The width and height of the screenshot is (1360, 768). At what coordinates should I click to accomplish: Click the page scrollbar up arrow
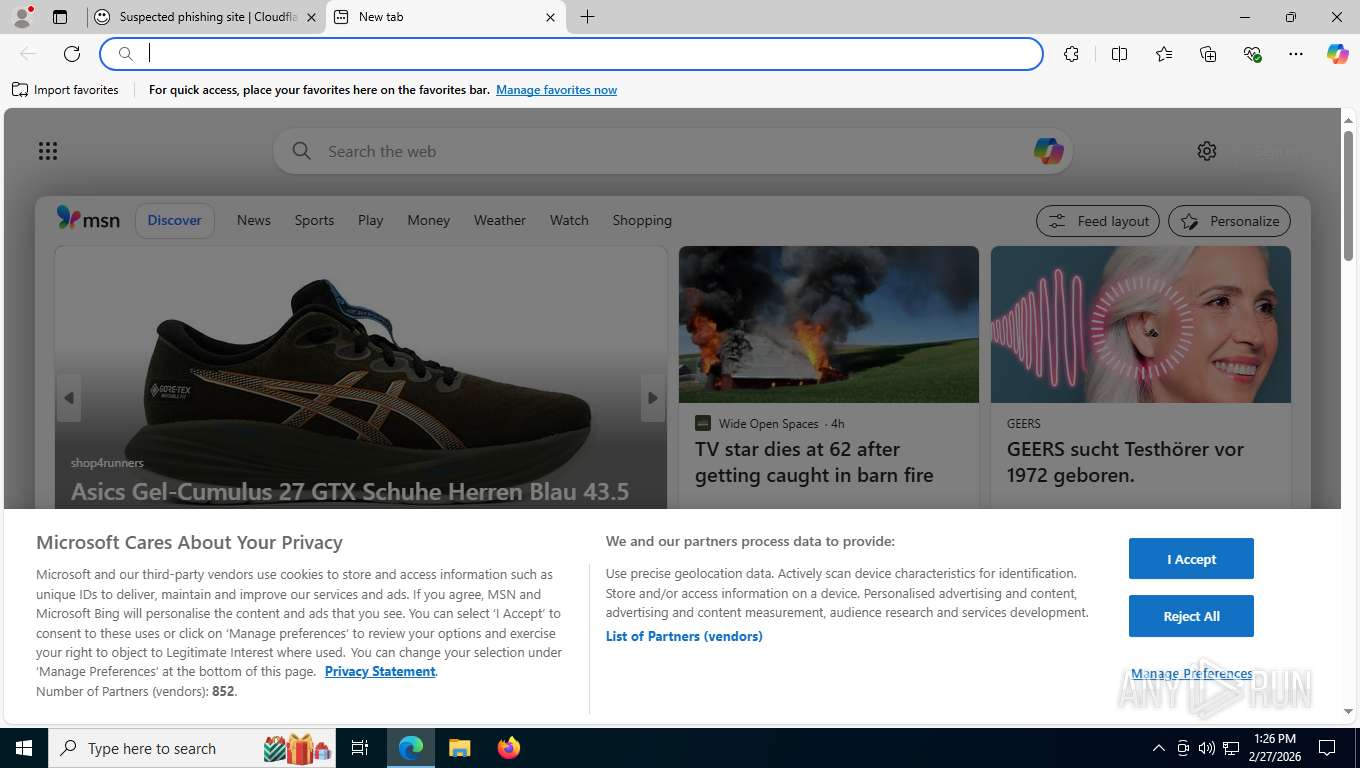pos(1348,120)
